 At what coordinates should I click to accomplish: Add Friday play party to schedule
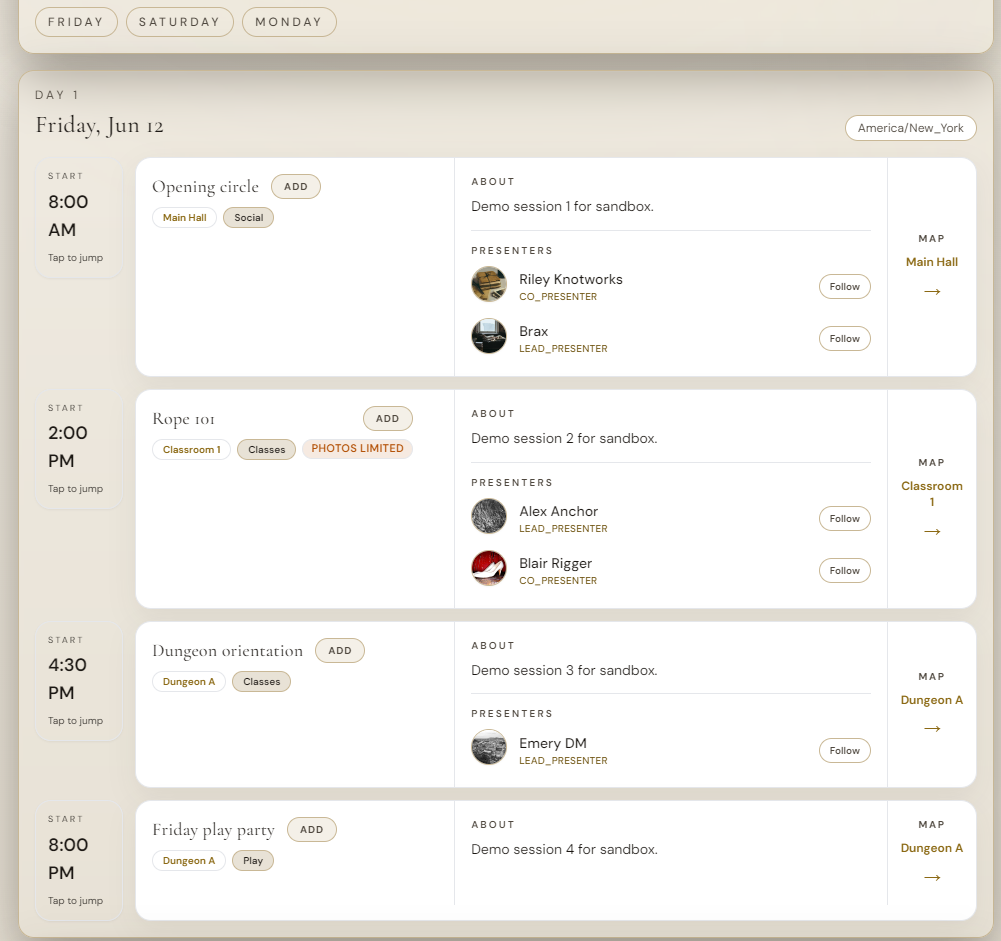click(312, 829)
